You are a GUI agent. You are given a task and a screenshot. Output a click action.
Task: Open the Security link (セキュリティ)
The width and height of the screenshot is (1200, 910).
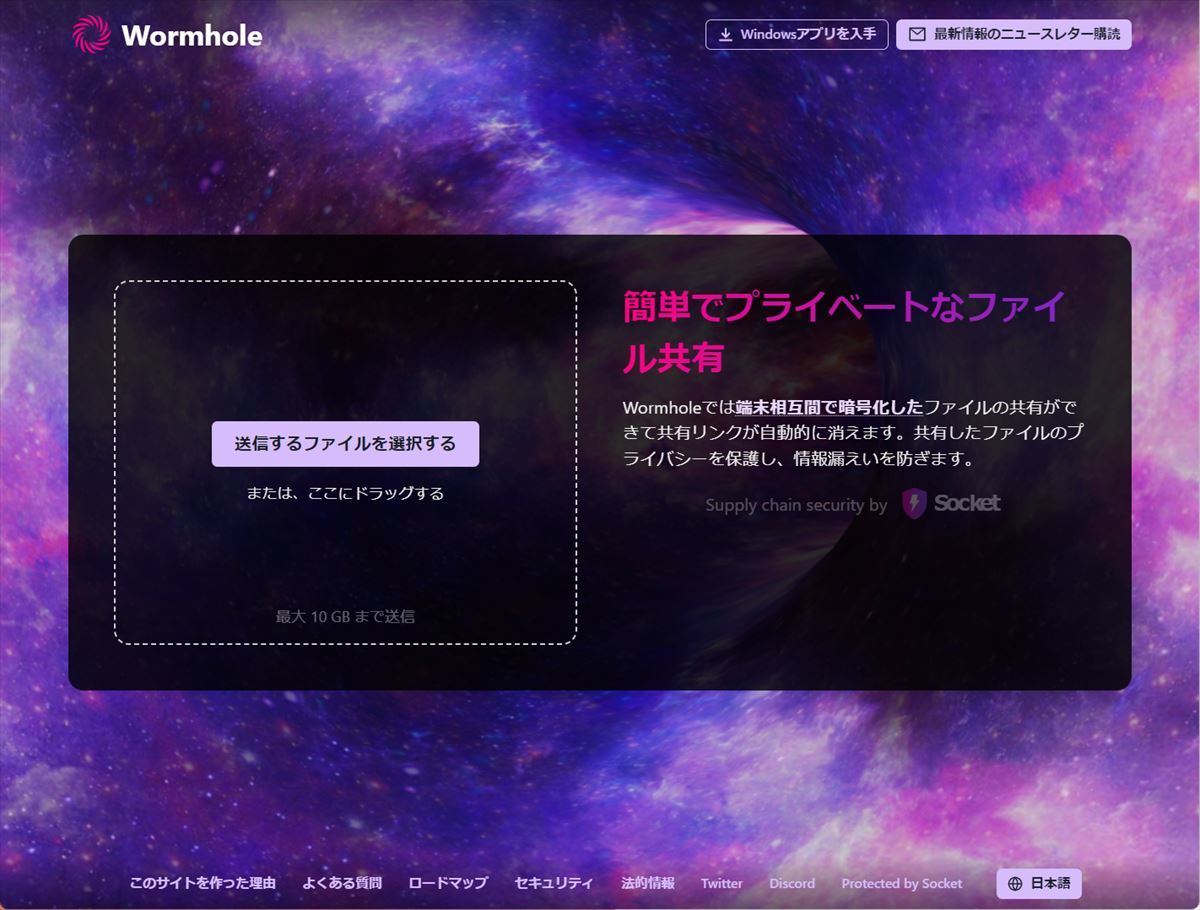(x=554, y=883)
